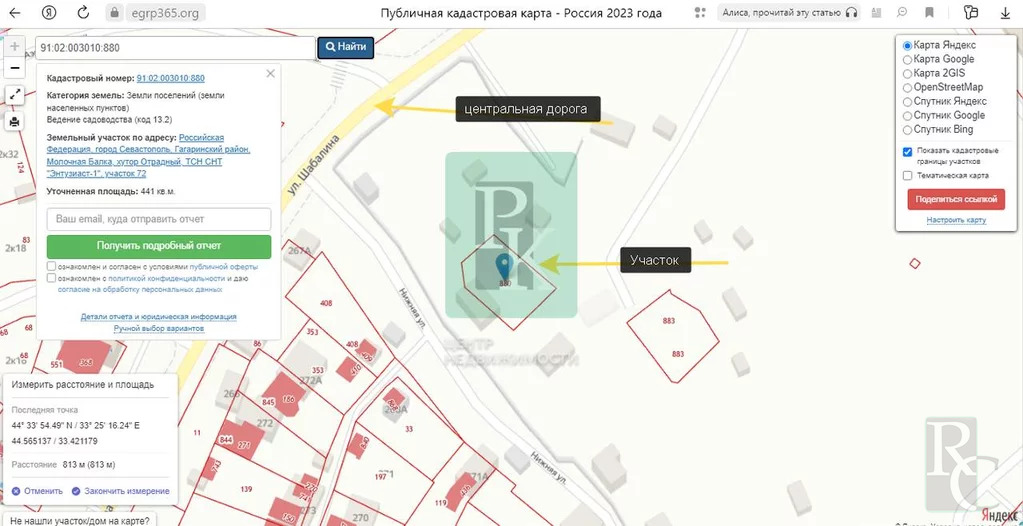Open the Yandex home button
Screen dimensions: 1023x526
pos(49,12)
